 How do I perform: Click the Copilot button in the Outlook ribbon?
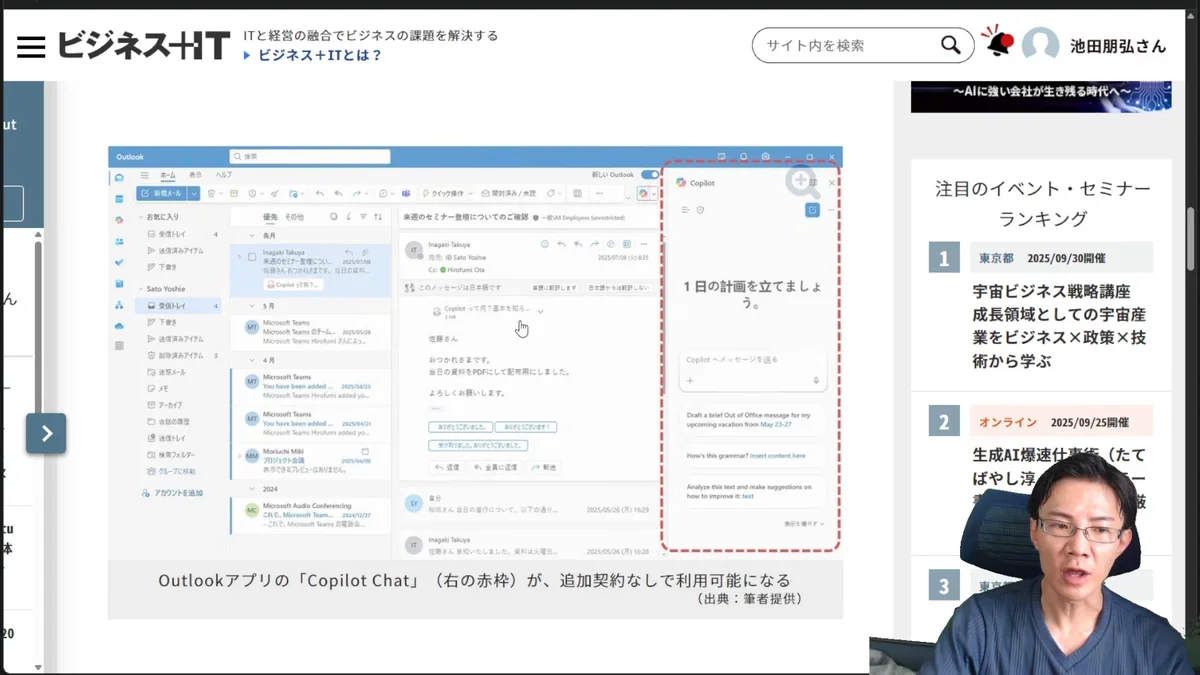pos(644,194)
